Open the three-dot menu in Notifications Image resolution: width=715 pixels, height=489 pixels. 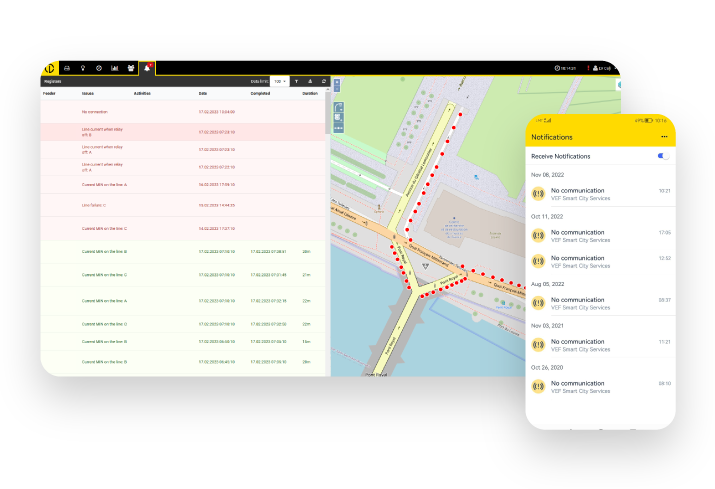click(664, 136)
